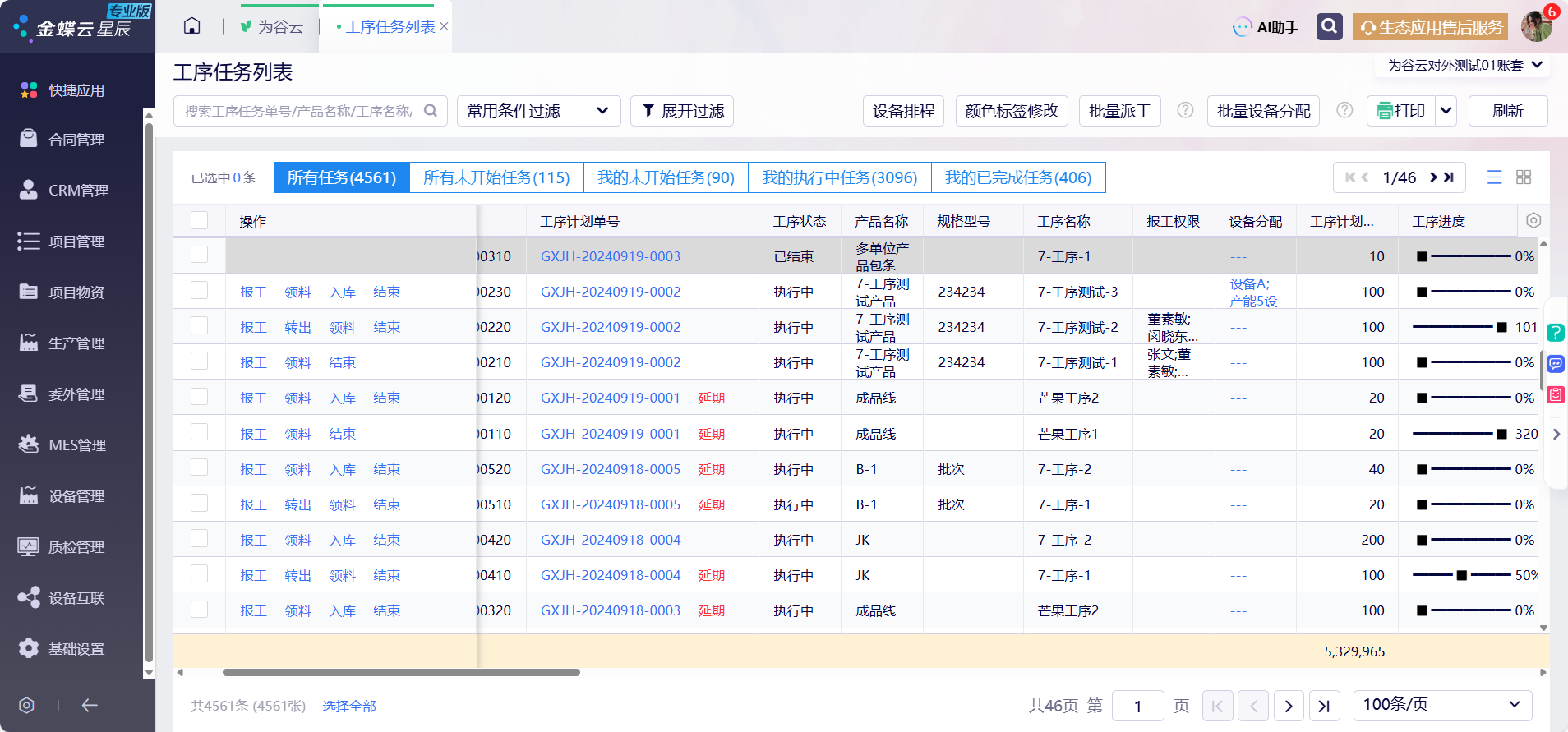Click 选择全部 link

(349, 706)
